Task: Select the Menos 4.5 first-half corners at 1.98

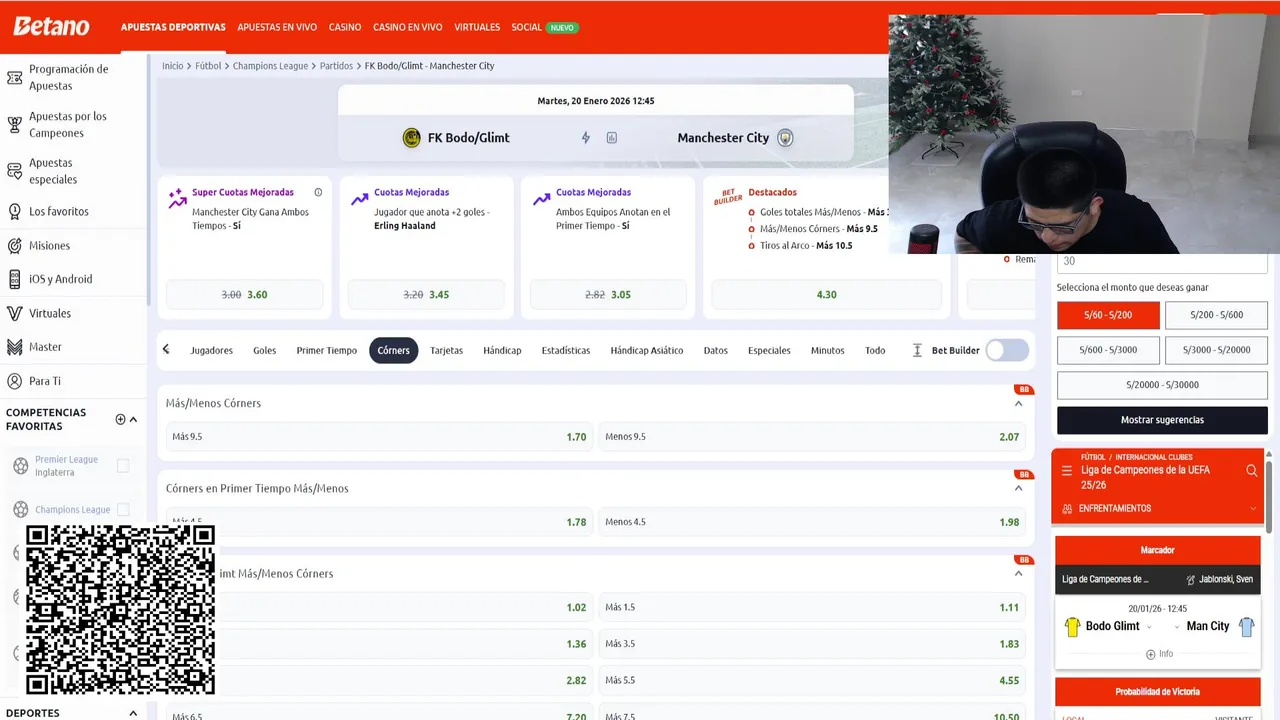Action: click(812, 522)
